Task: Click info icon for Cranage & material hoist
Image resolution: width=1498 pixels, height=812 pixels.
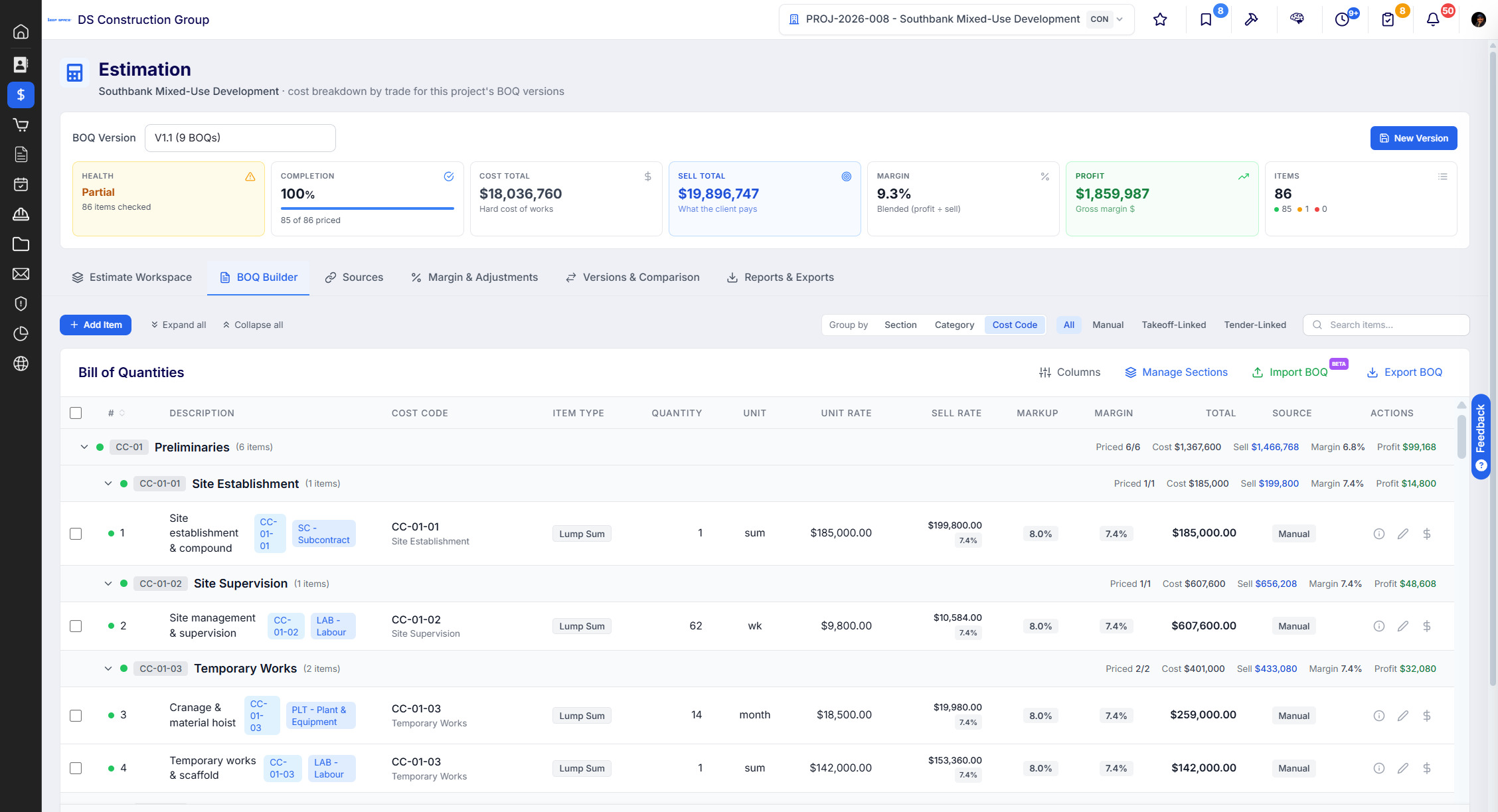Action: pos(1379,716)
